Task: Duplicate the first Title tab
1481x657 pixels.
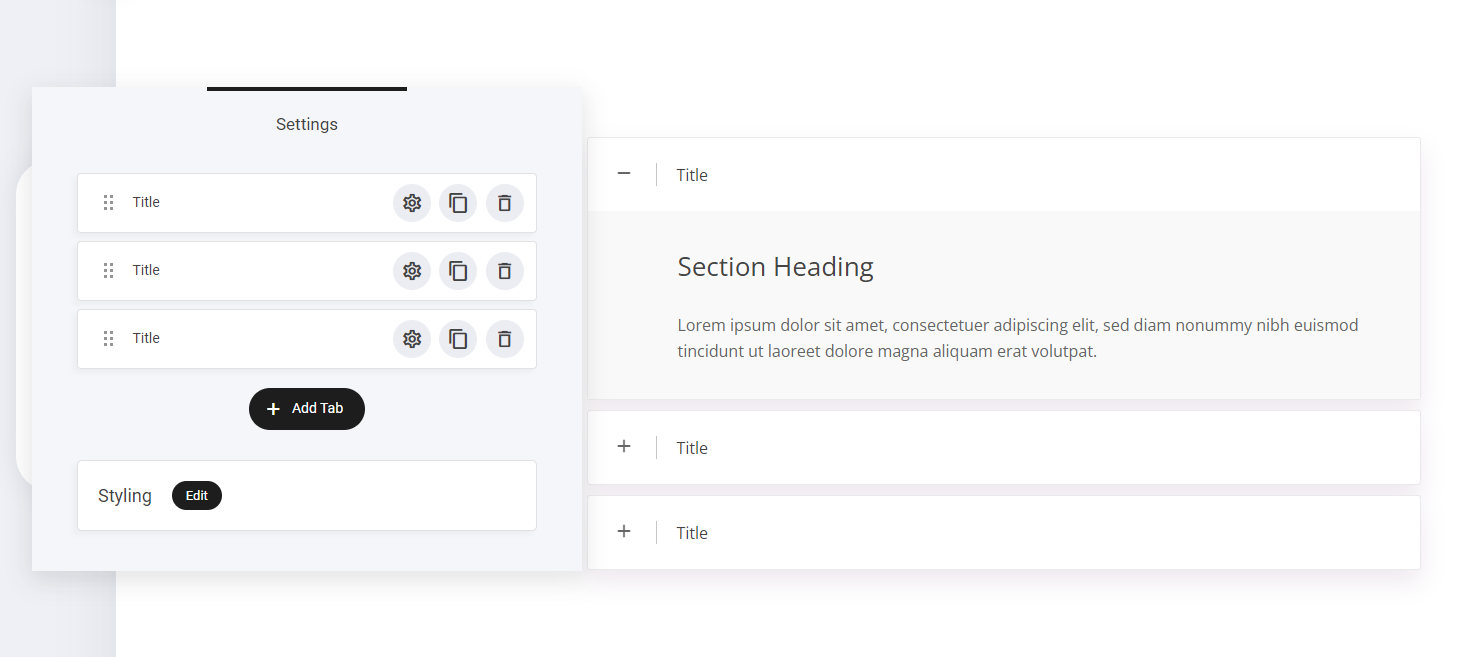Action: coord(458,203)
